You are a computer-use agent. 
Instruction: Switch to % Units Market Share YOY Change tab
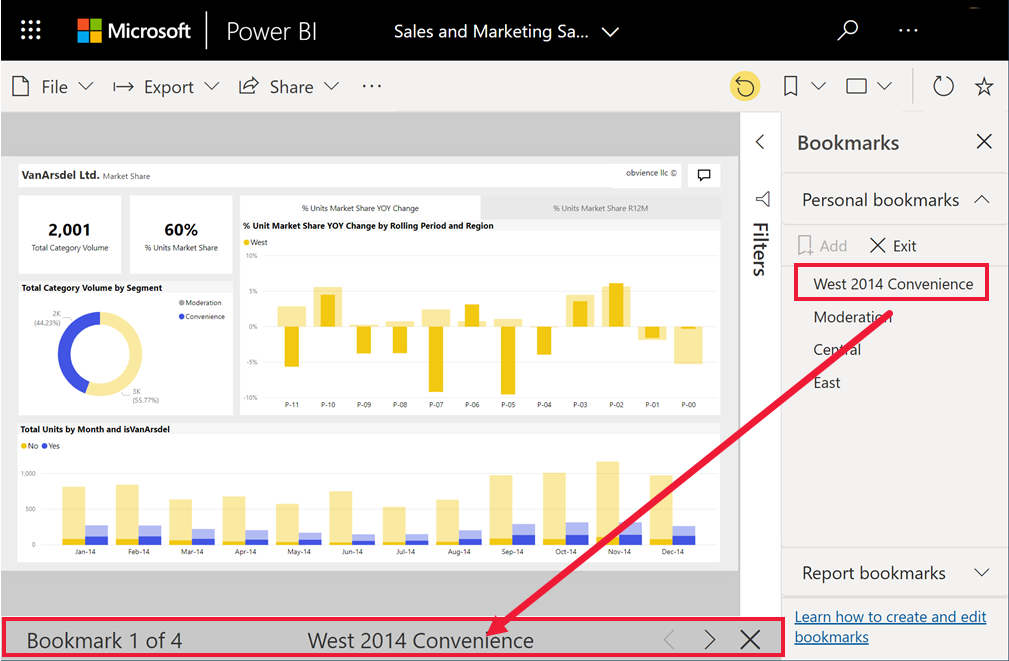tap(360, 208)
